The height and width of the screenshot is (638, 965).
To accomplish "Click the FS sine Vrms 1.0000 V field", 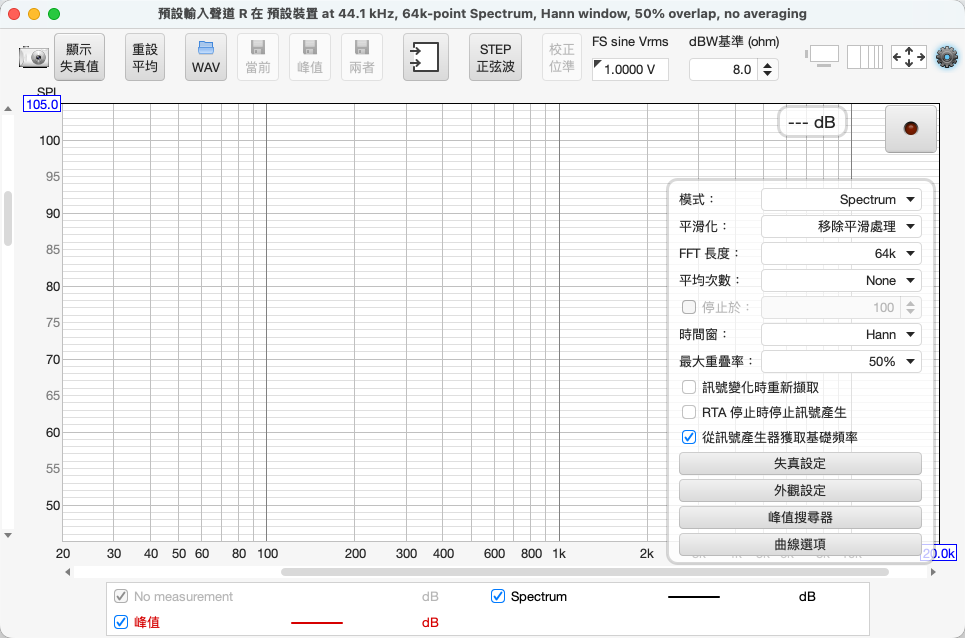I will point(630,70).
